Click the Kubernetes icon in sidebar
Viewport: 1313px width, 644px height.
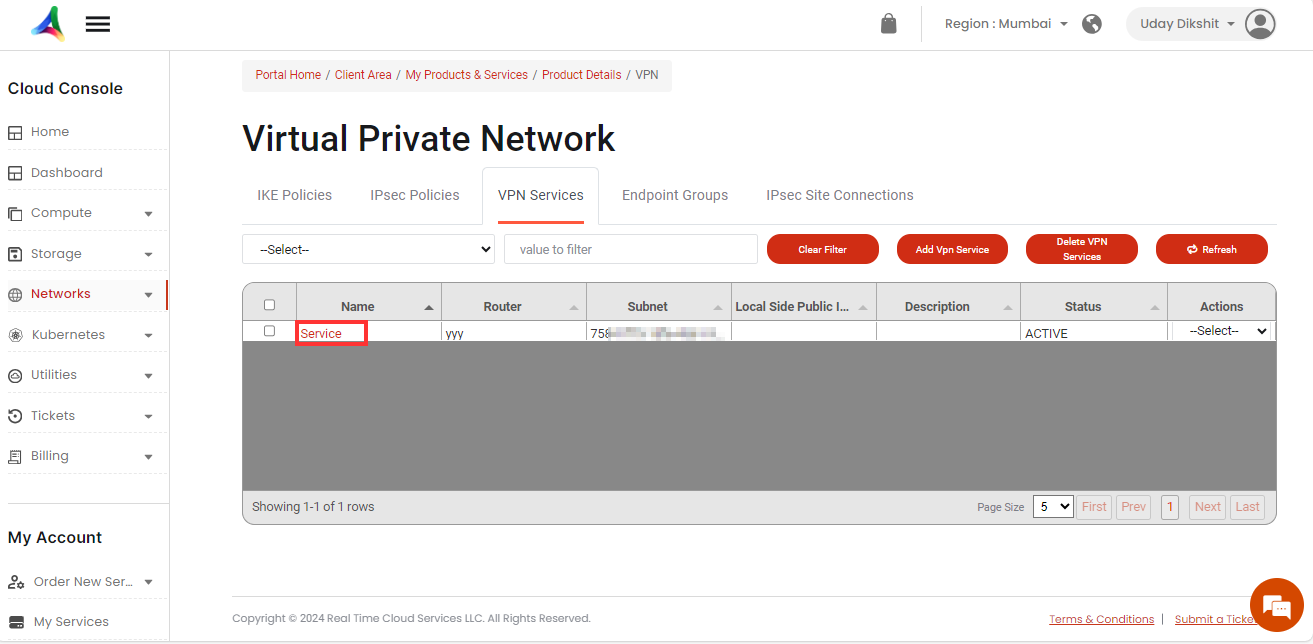coord(15,335)
